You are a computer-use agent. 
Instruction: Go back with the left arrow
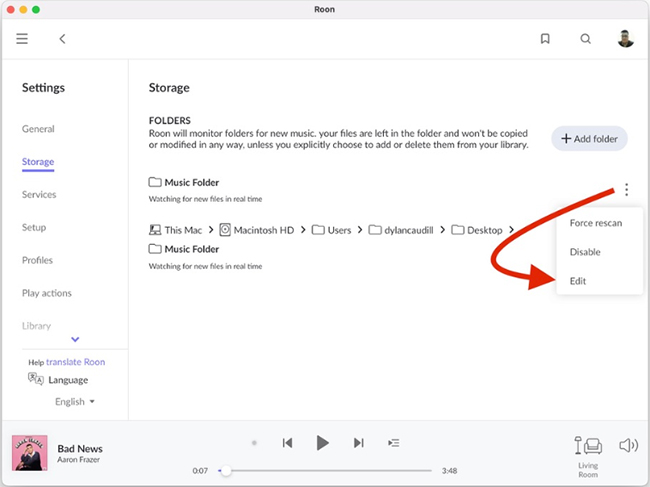coord(62,39)
